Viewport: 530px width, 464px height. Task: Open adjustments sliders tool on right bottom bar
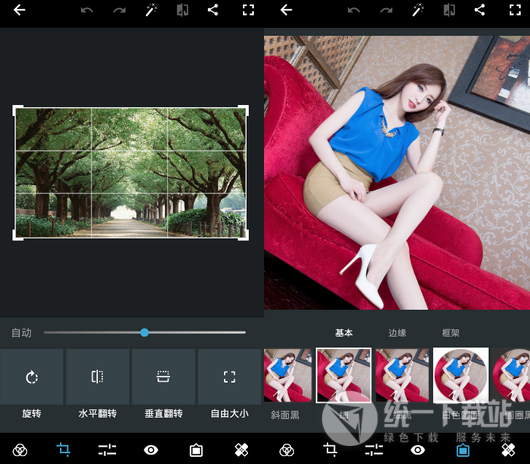(374, 450)
